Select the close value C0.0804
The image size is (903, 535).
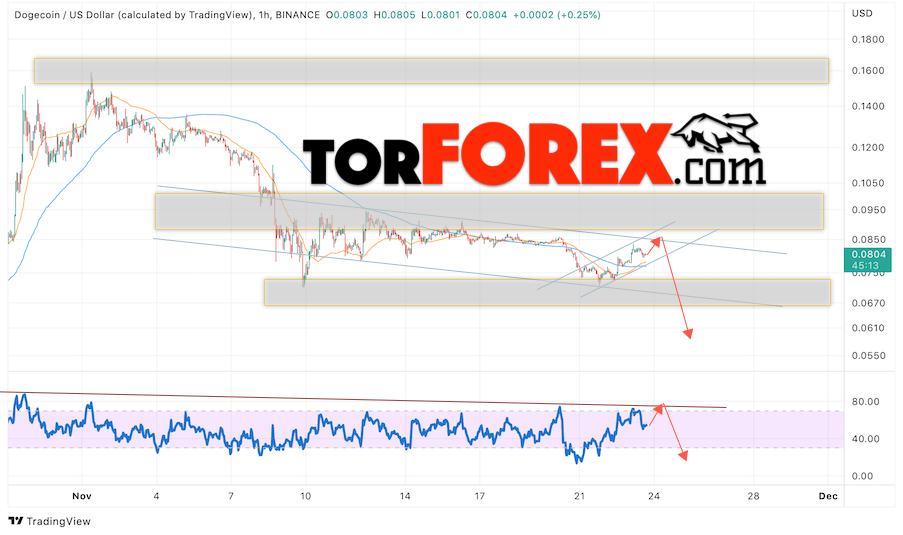pos(486,15)
